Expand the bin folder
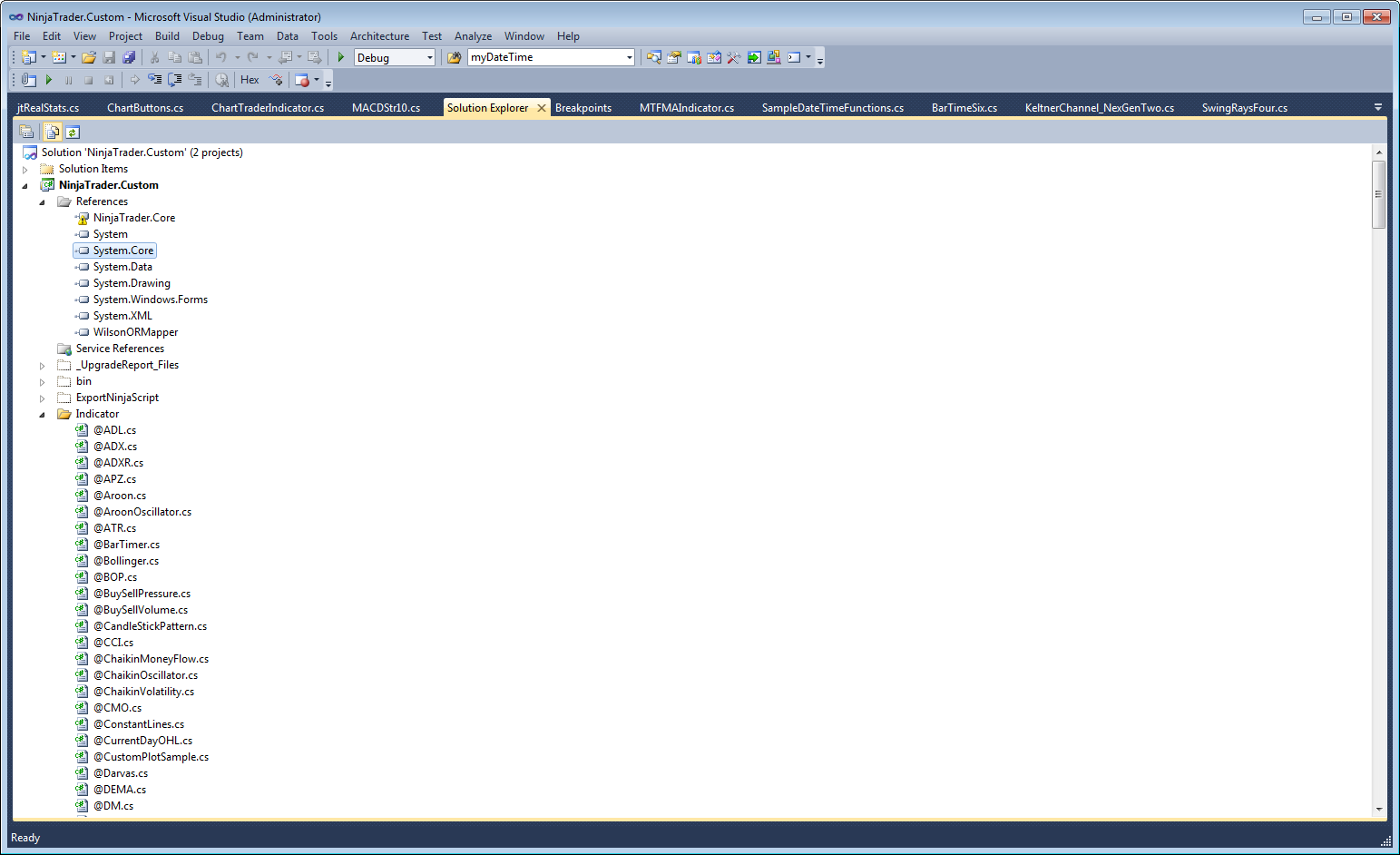 click(x=43, y=382)
